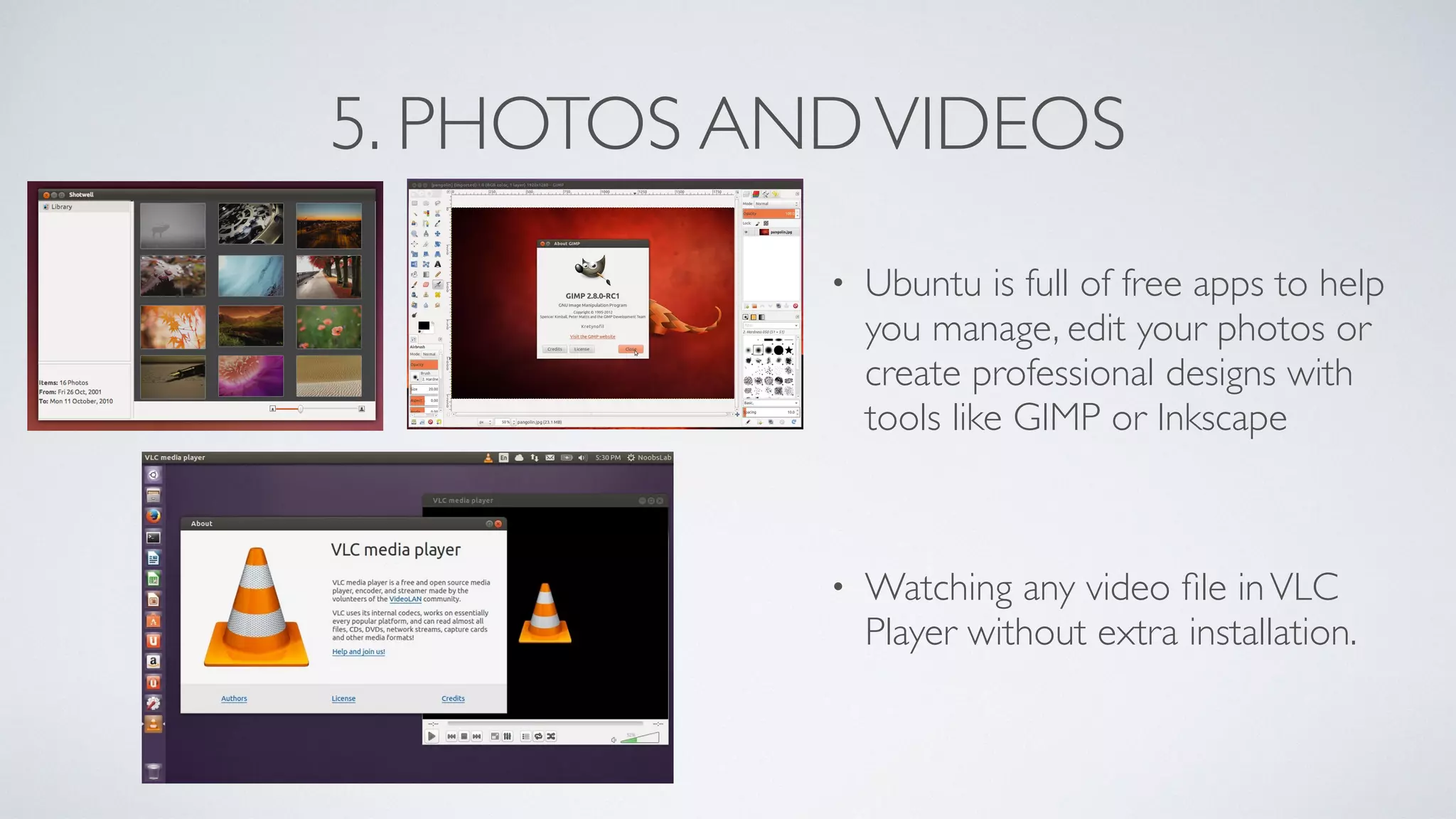This screenshot has height=819, width=1456.
Task: Select the Move tool in GIMP toolbox
Action: [x=437, y=234]
